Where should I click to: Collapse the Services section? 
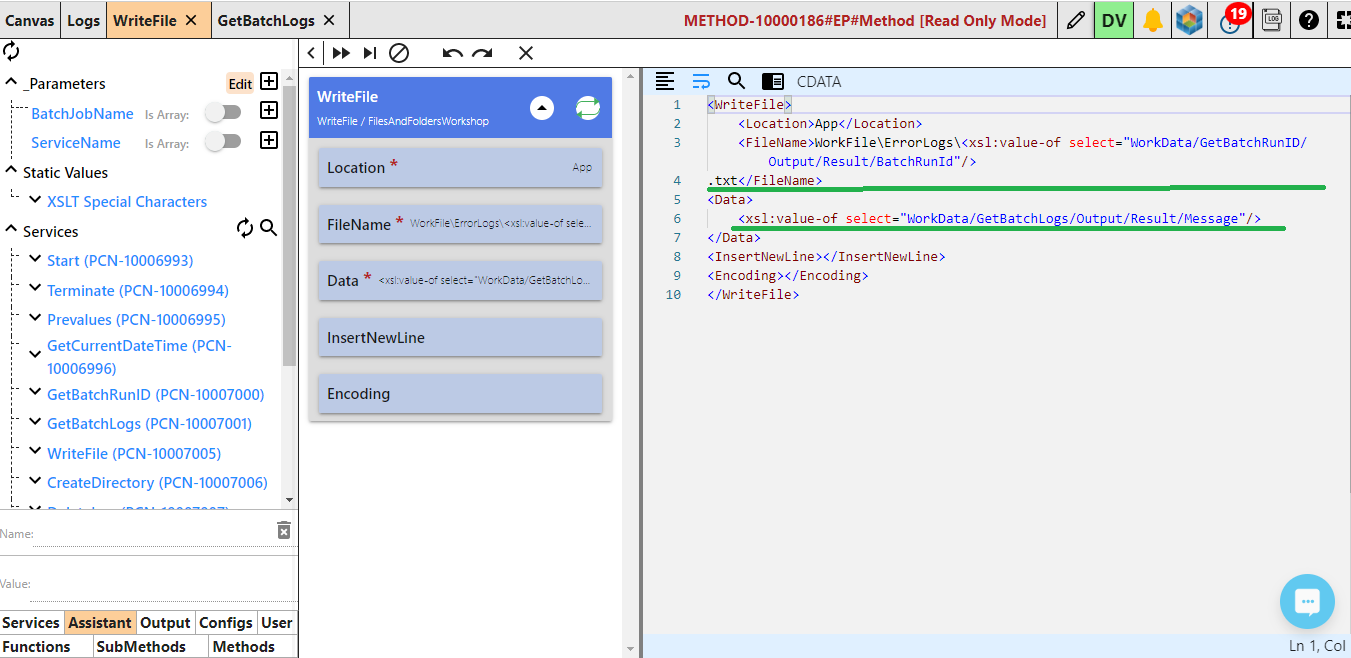(x=12, y=230)
